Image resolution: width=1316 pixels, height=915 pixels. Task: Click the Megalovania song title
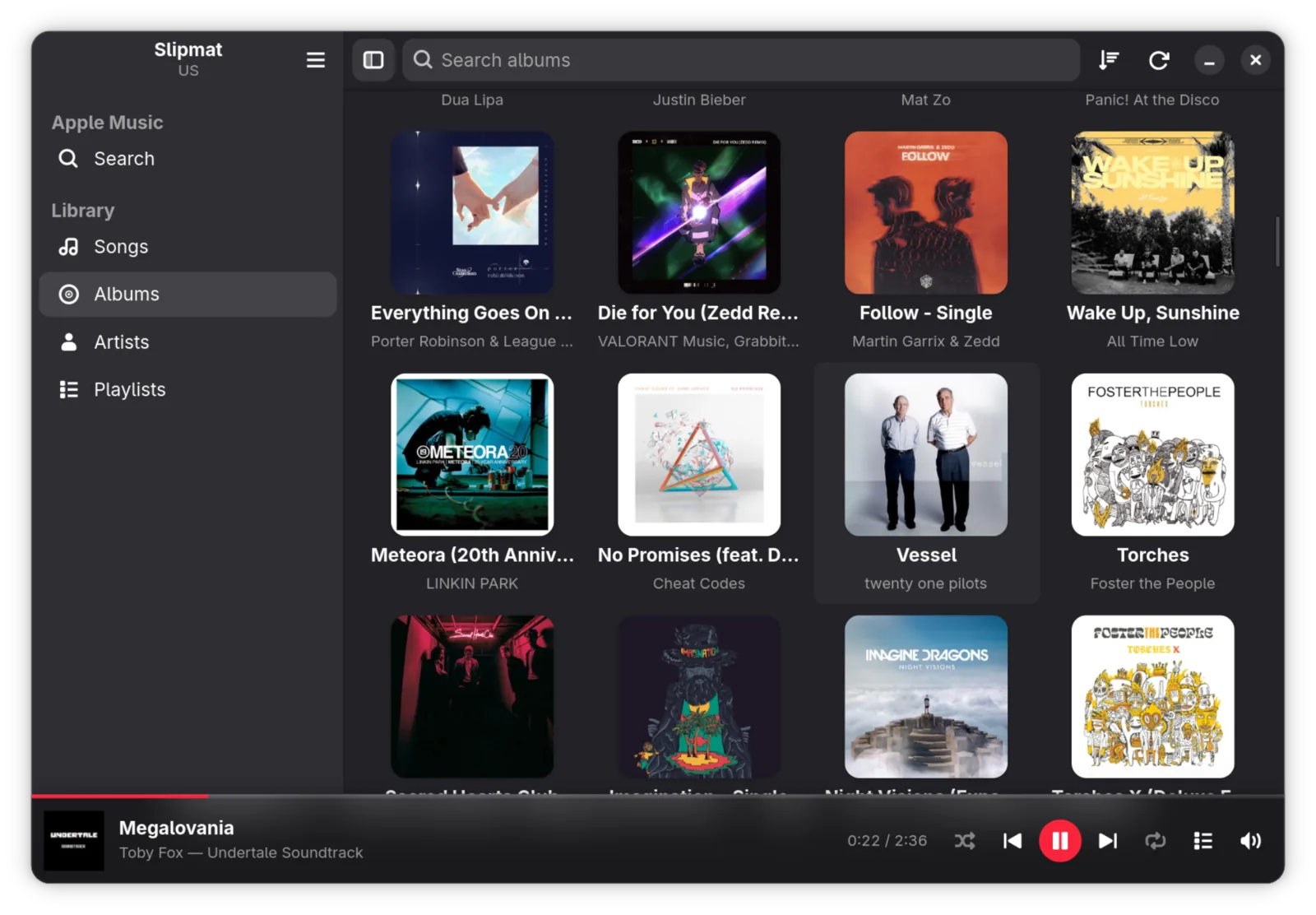coord(177,828)
